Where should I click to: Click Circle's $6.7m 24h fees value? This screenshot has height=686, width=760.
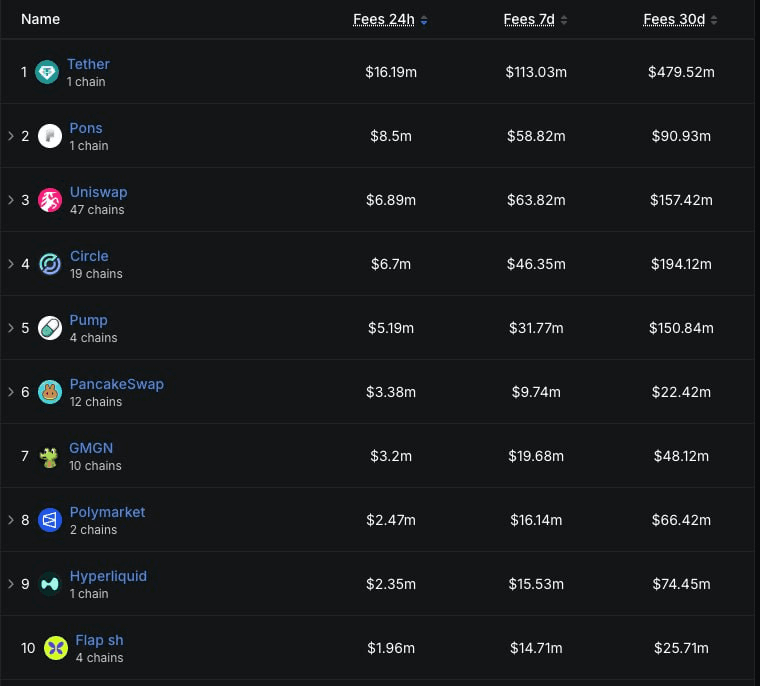tap(391, 264)
